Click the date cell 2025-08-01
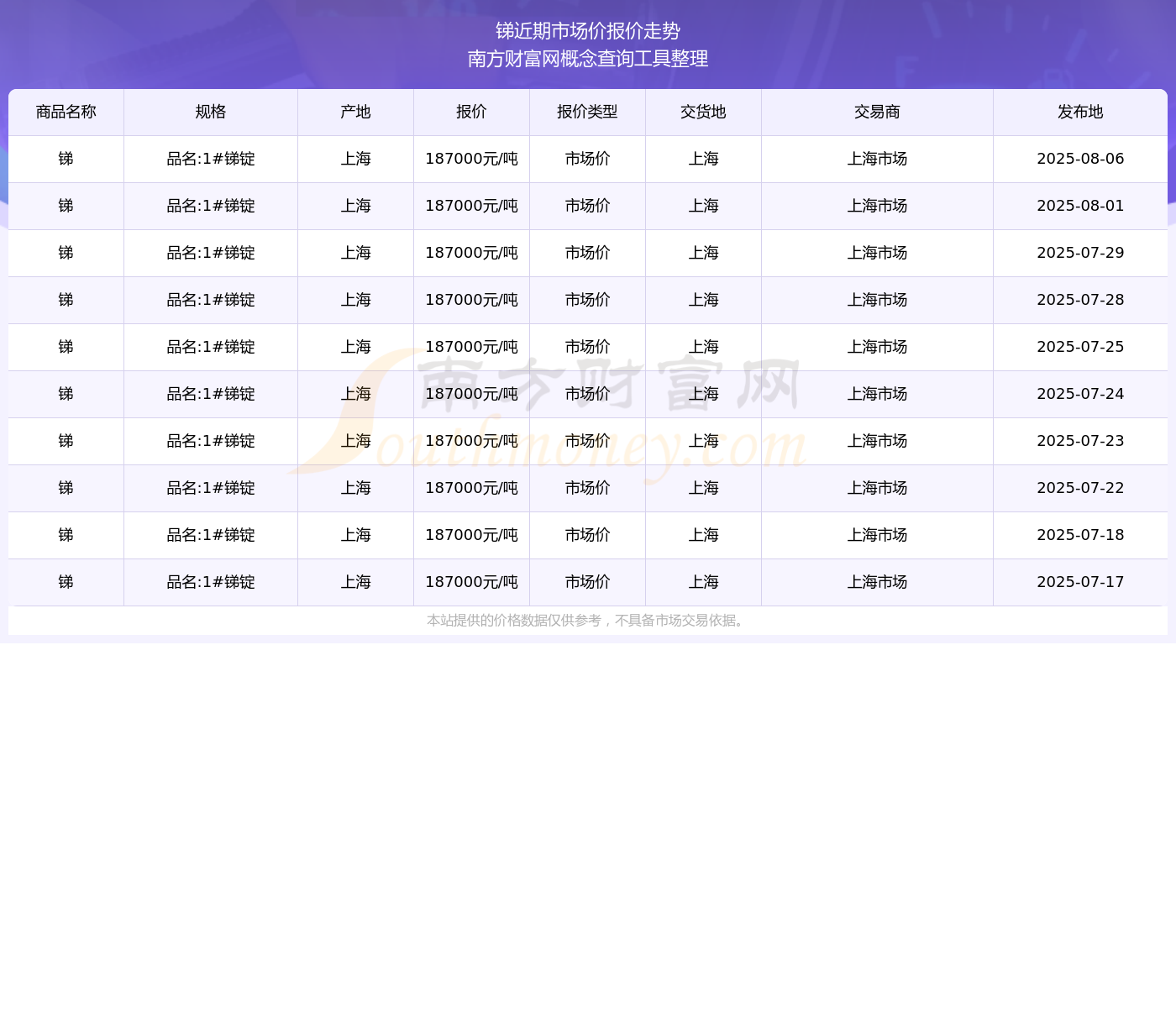This screenshot has height=1012, width=1176. 1080,206
